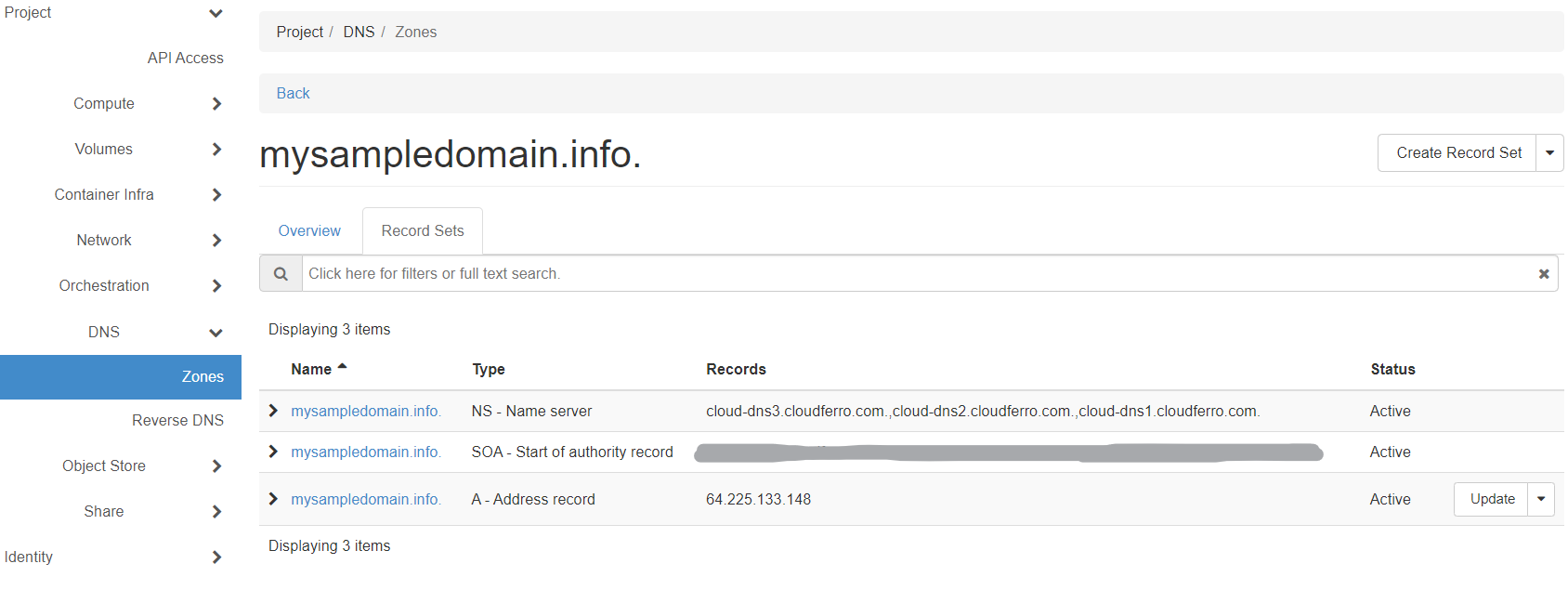Open API Access in the sidebar
1568x590 pixels.
185,59
